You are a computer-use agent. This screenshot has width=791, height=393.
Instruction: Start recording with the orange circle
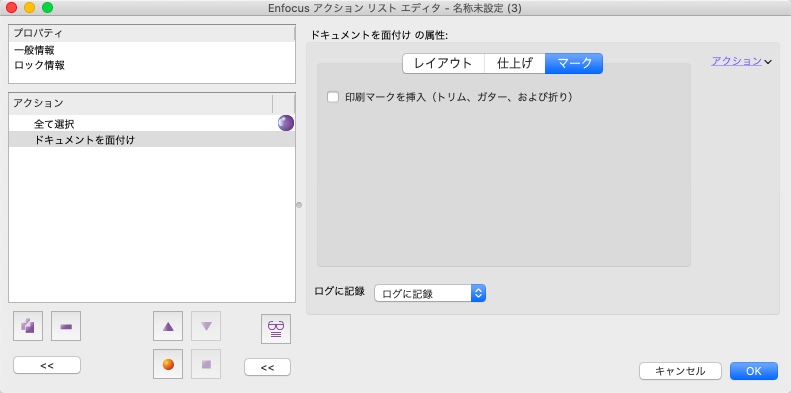tap(168, 364)
